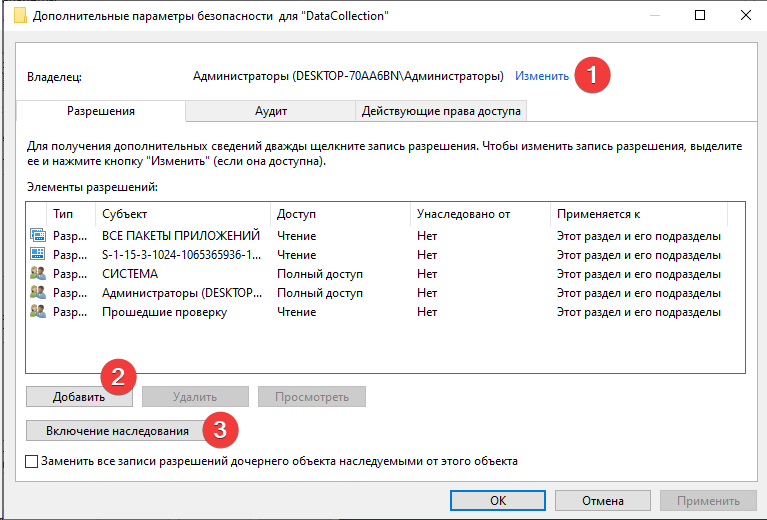This screenshot has height=520, width=767.
Task: Click the Применяется к column header
Action: click(637, 214)
